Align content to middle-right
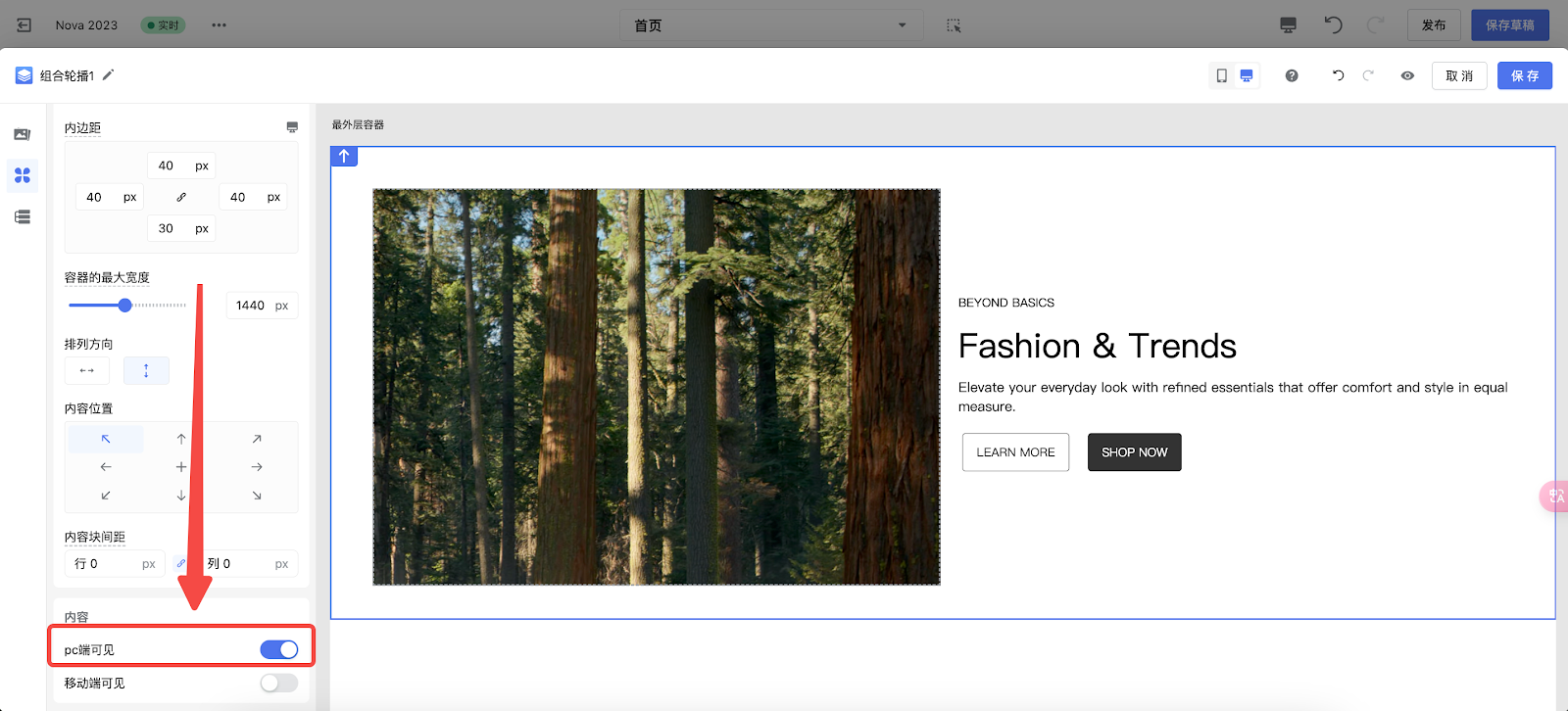This screenshot has width=1568, height=711. pyautogui.click(x=257, y=467)
